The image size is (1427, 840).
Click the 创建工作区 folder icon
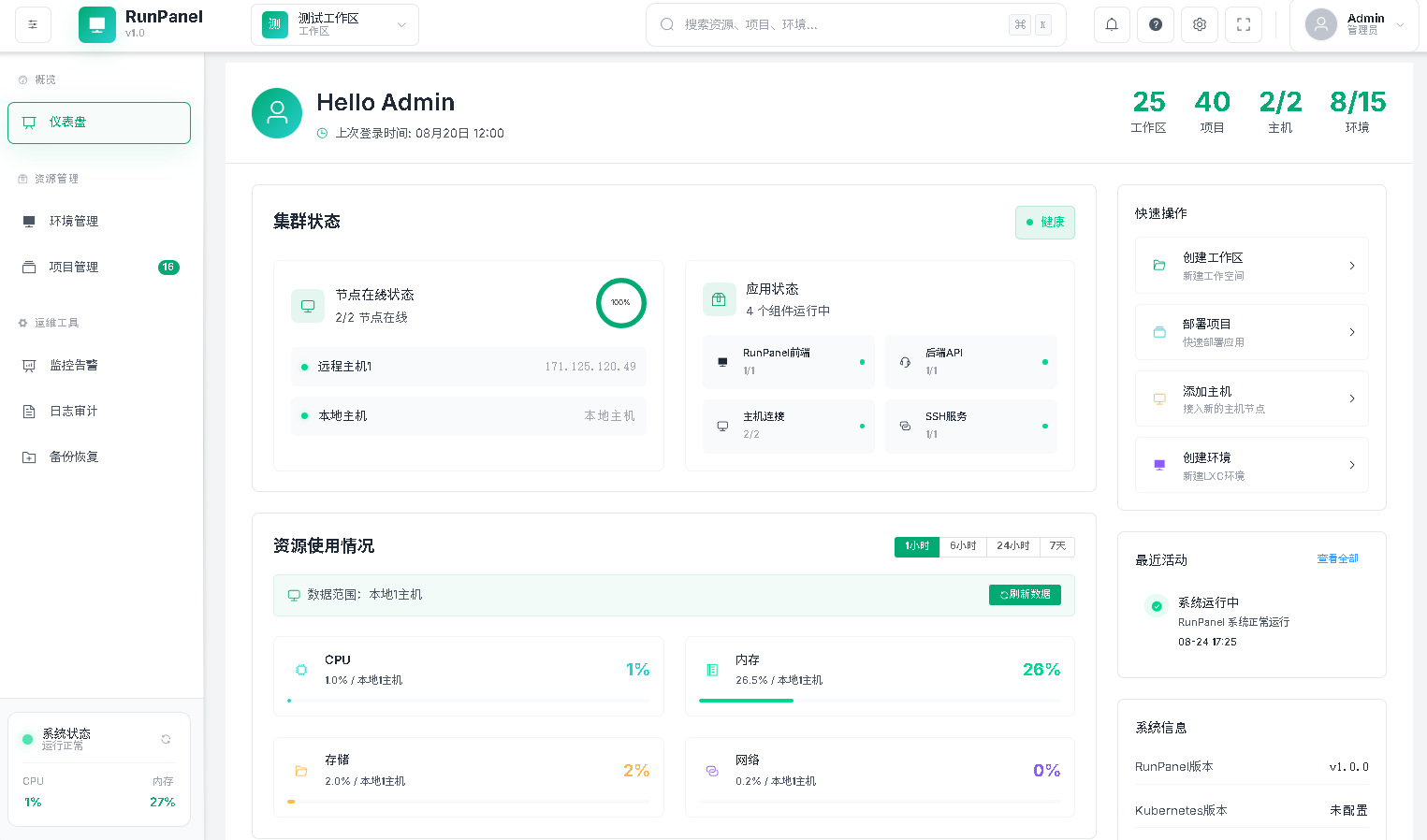(x=1159, y=266)
